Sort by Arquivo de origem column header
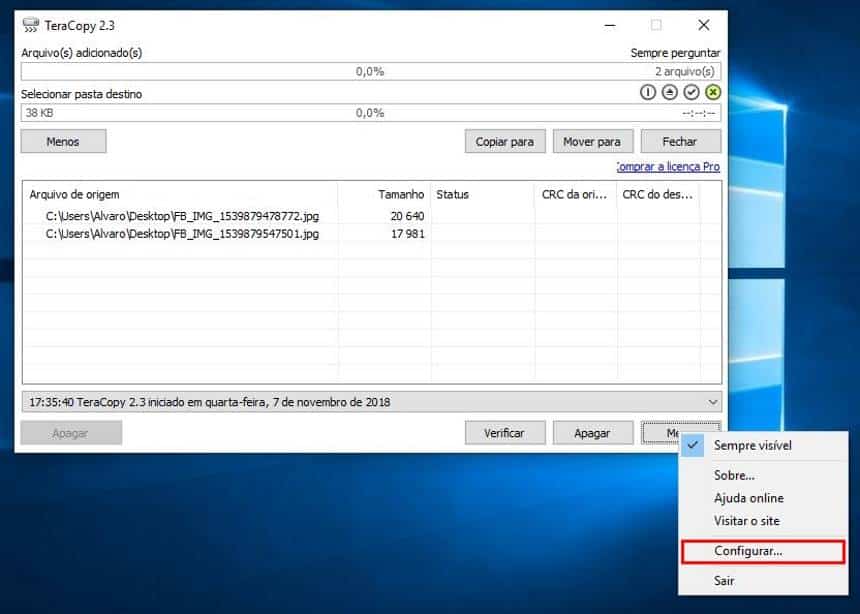The height and width of the screenshot is (614, 860). 180,194
